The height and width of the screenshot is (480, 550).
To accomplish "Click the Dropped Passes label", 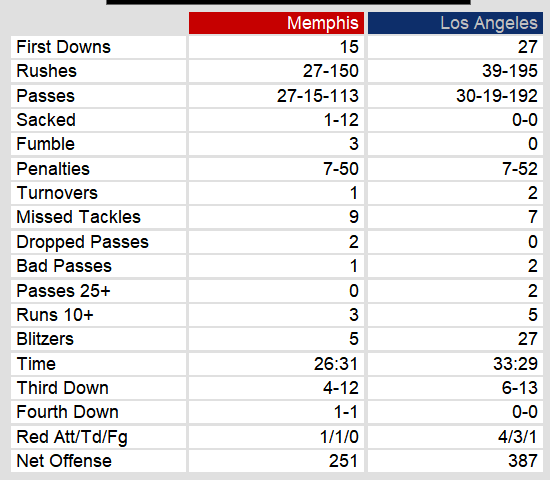I will coord(83,242).
